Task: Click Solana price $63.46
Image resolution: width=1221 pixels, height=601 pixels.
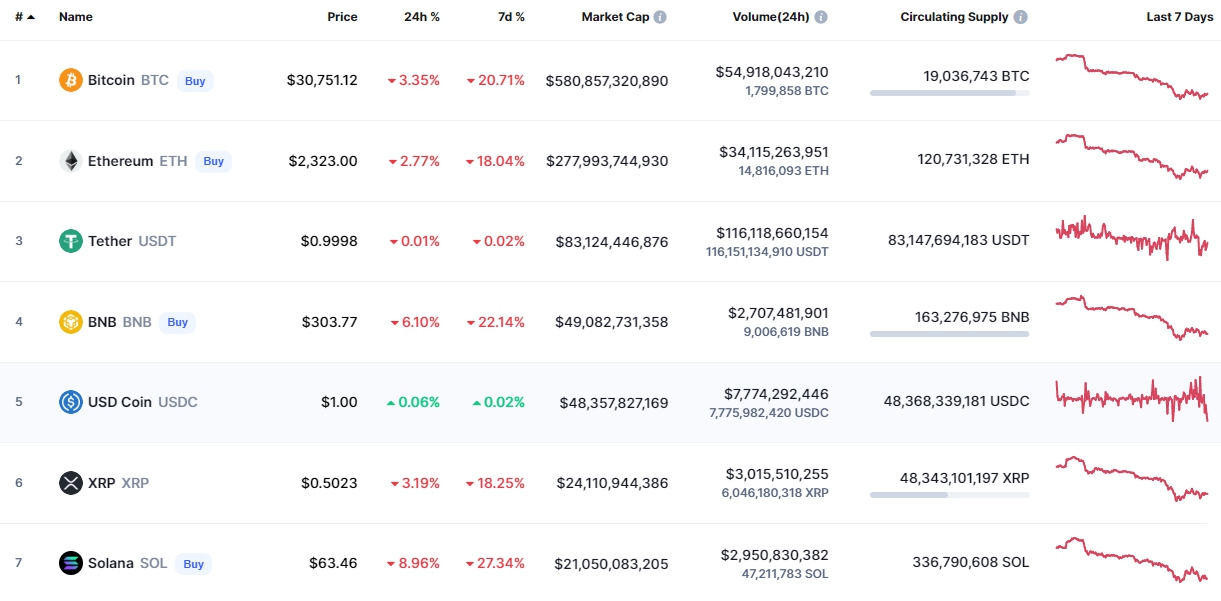Action: click(x=334, y=563)
